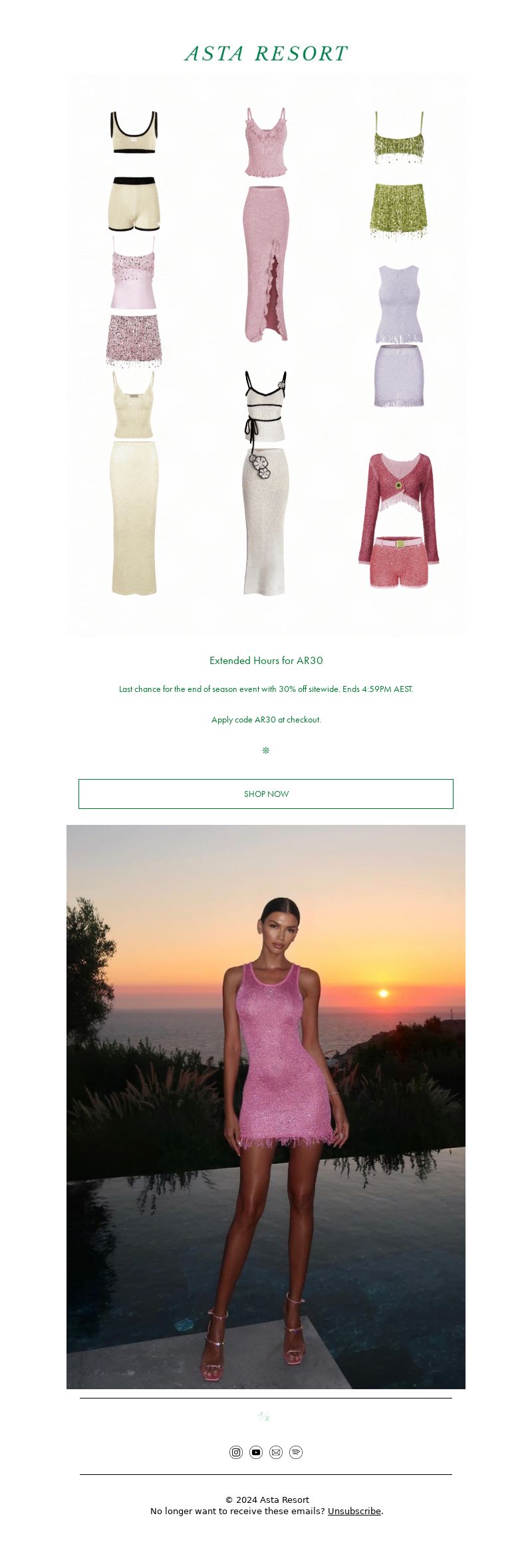Open the YouTube social icon
Viewport: 532px width, 1568px height.
[256, 1452]
